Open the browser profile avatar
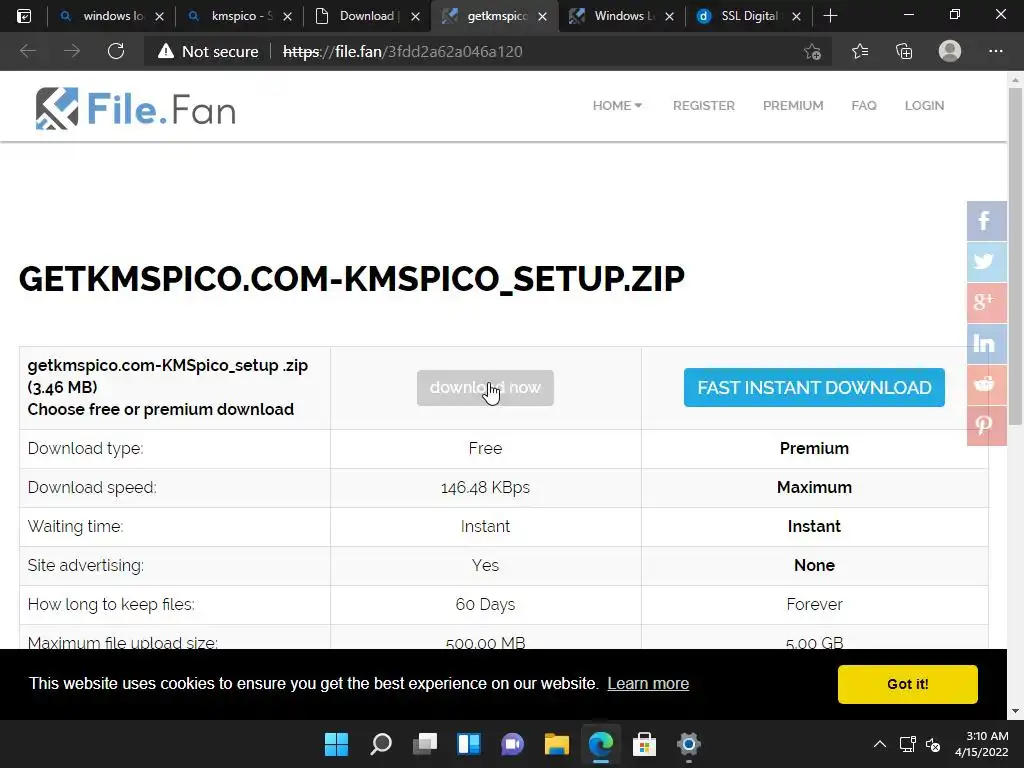The height and width of the screenshot is (768, 1024). [950, 51]
